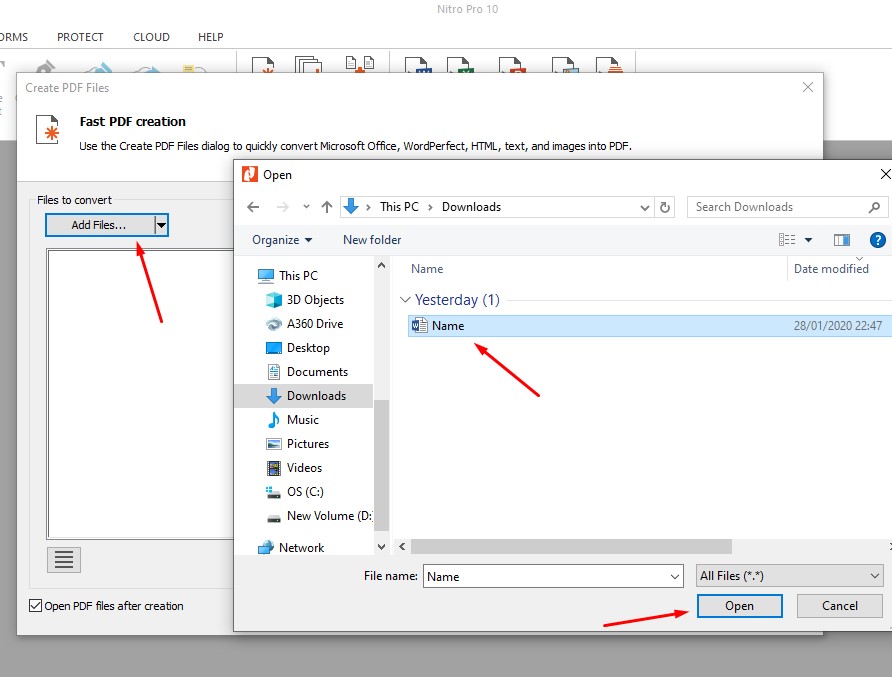
Task: Click the Open button
Action: pyautogui.click(x=739, y=606)
